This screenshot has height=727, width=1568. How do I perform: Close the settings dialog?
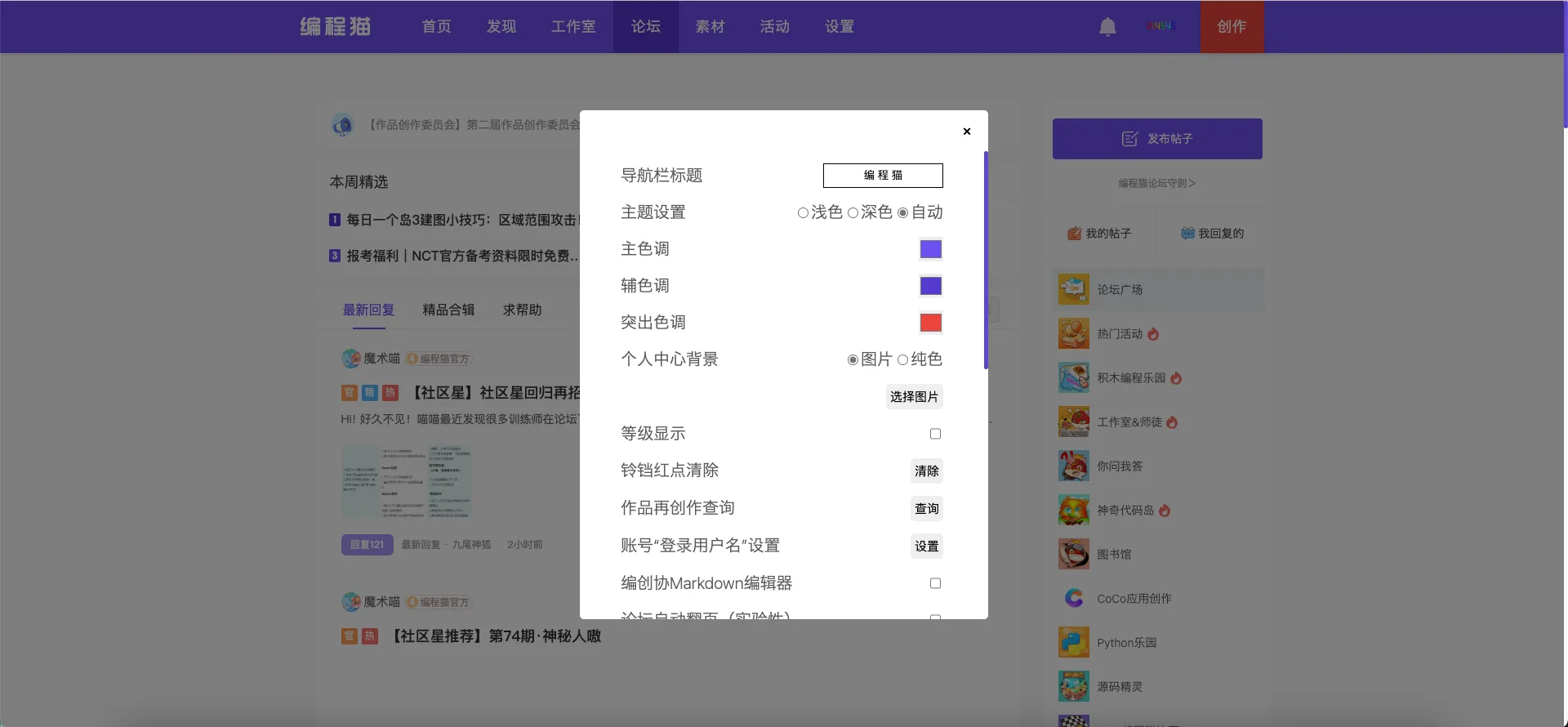click(x=967, y=132)
